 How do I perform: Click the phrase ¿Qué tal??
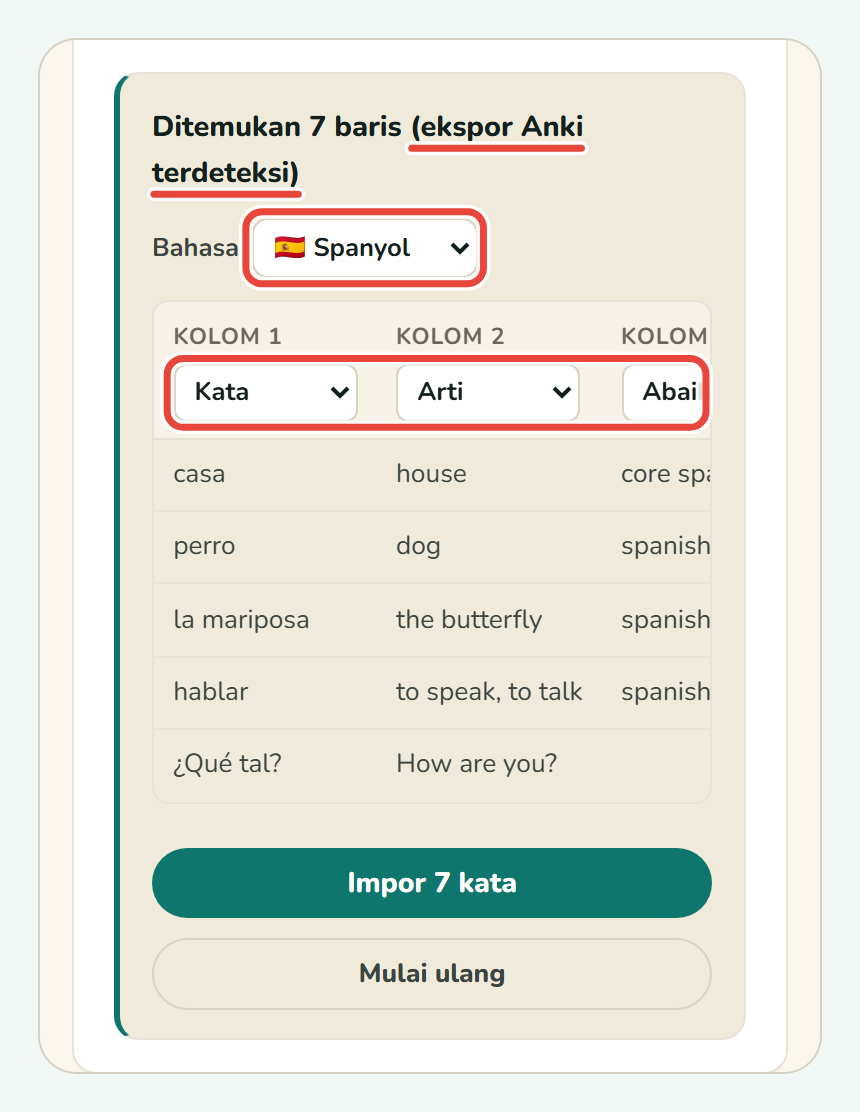(x=228, y=764)
